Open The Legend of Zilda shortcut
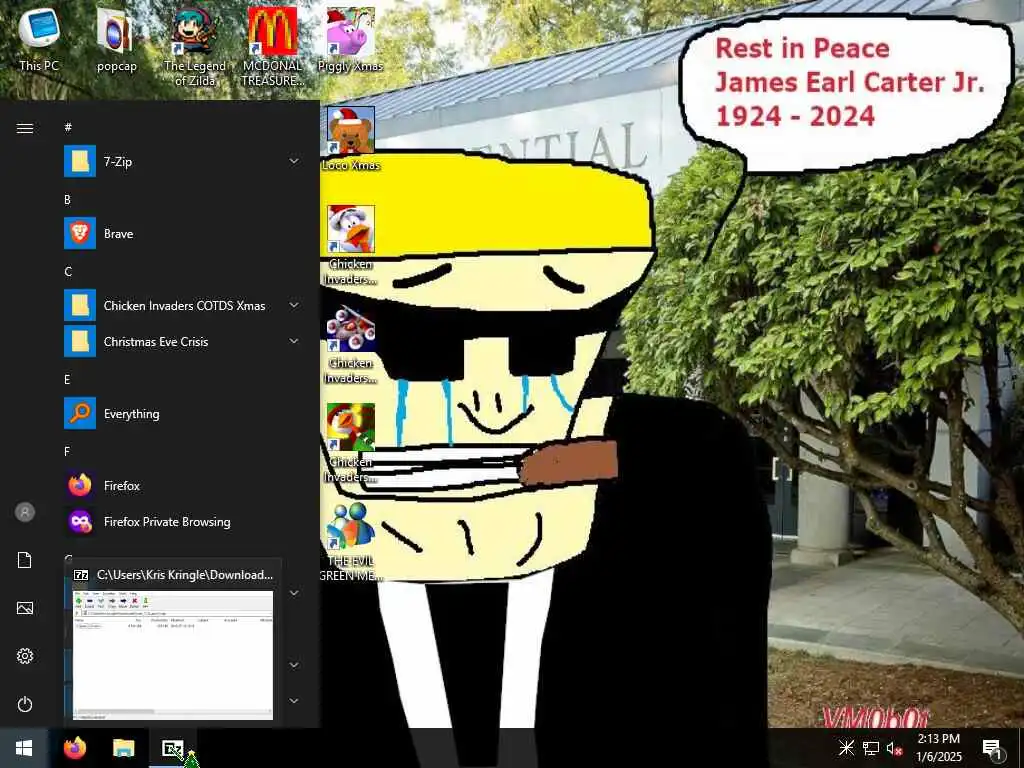 click(195, 47)
